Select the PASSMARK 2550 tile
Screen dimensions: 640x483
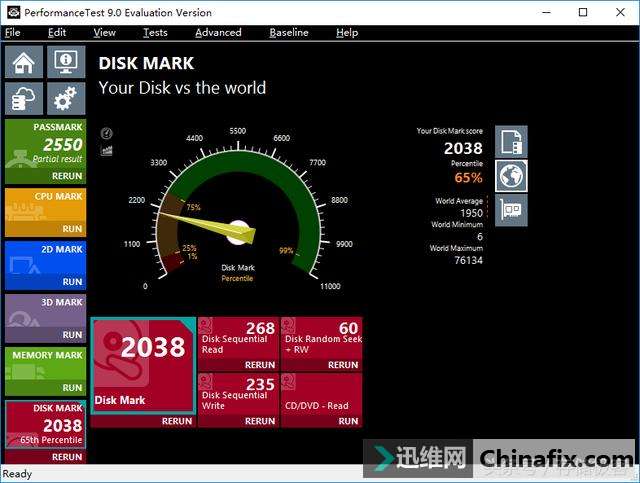click(x=46, y=151)
